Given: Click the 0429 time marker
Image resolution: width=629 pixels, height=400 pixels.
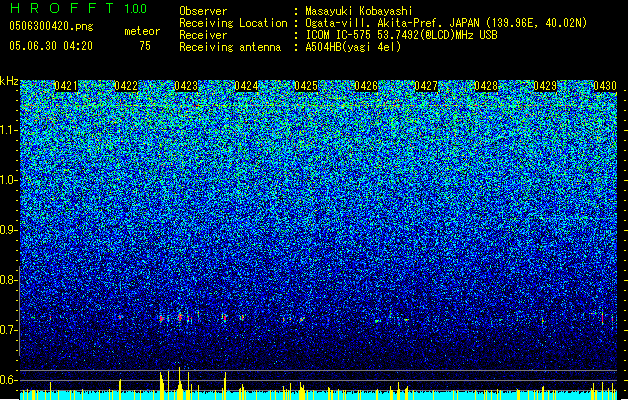Looking at the screenshot, I should tap(545, 86).
